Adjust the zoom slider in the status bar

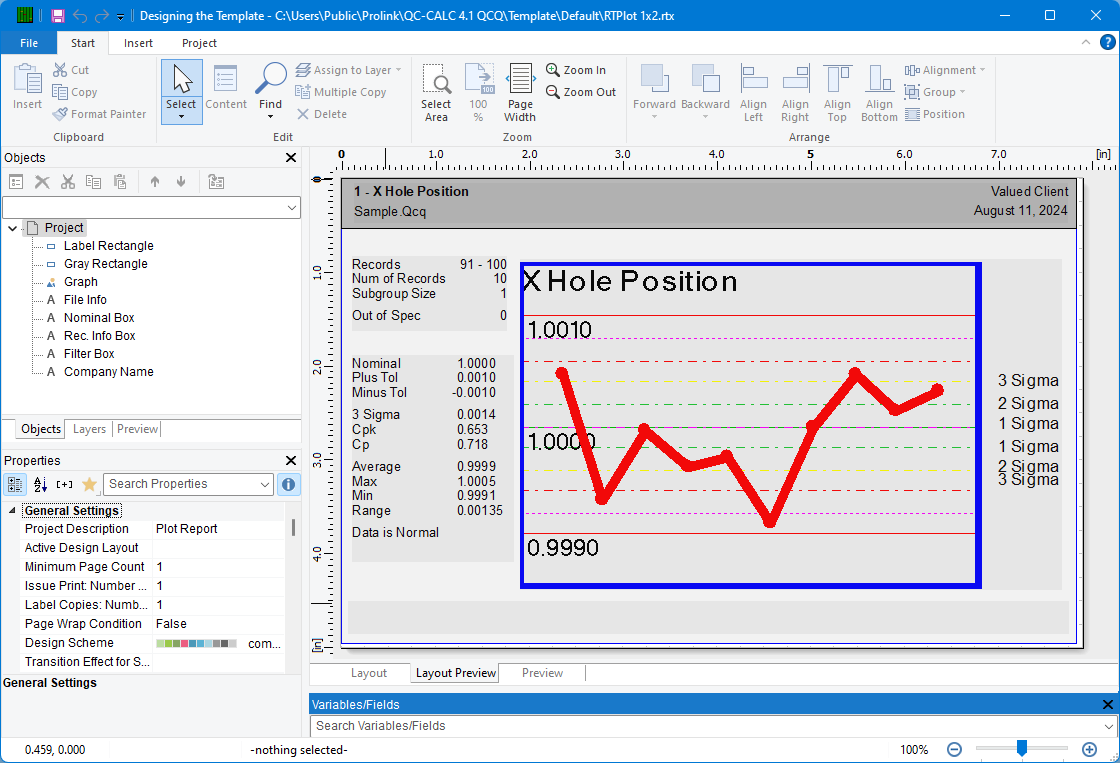click(x=1022, y=748)
